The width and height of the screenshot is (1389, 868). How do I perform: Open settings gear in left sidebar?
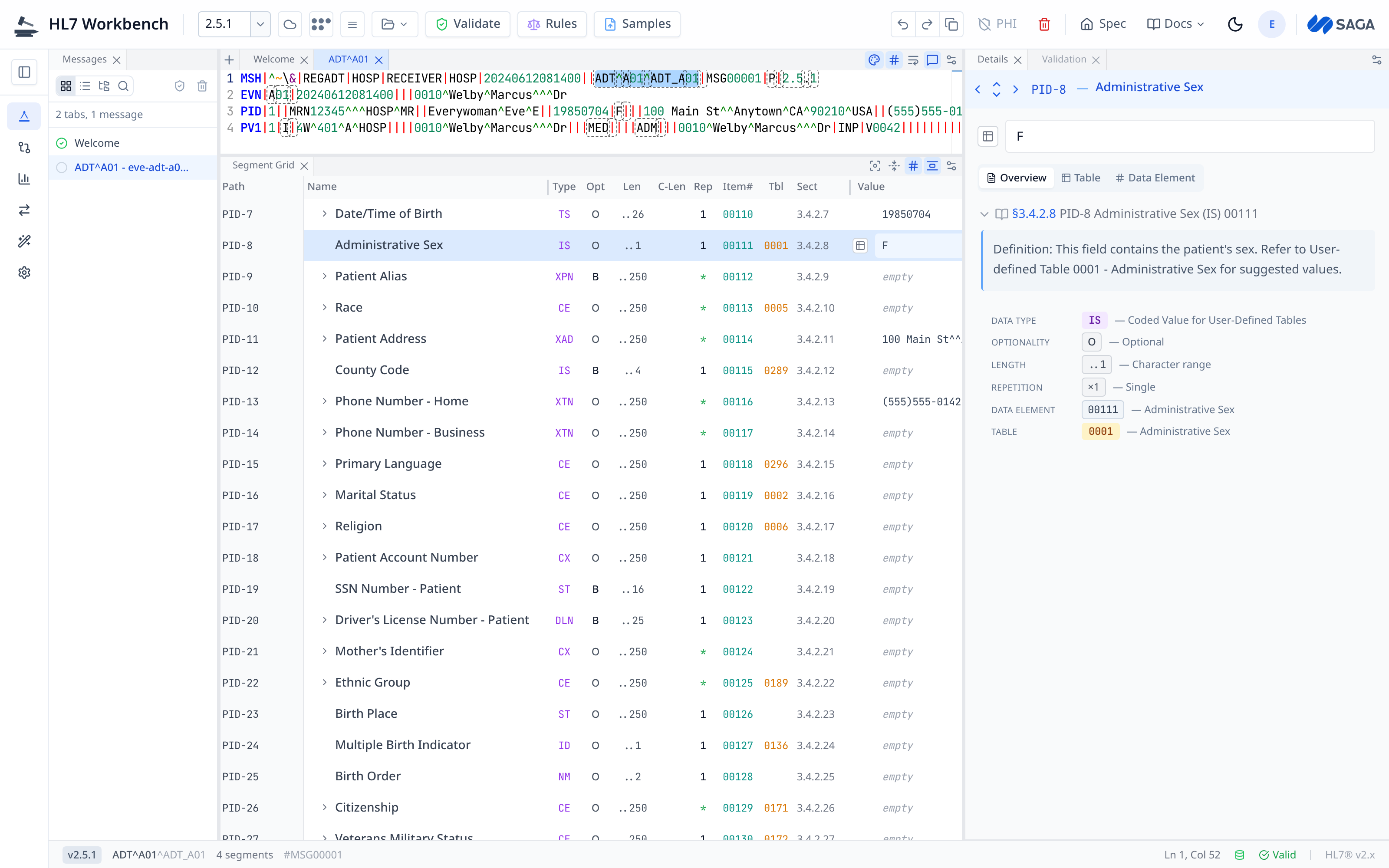coord(24,273)
